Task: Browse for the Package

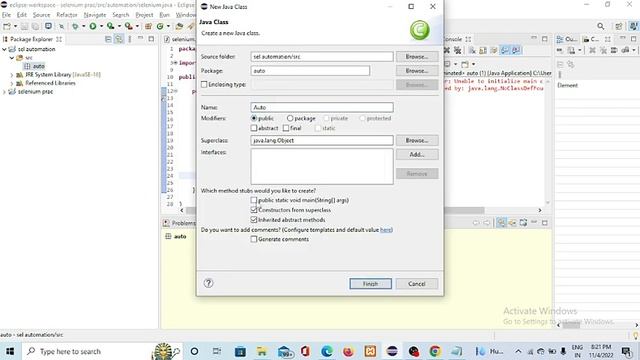Action: (417, 71)
